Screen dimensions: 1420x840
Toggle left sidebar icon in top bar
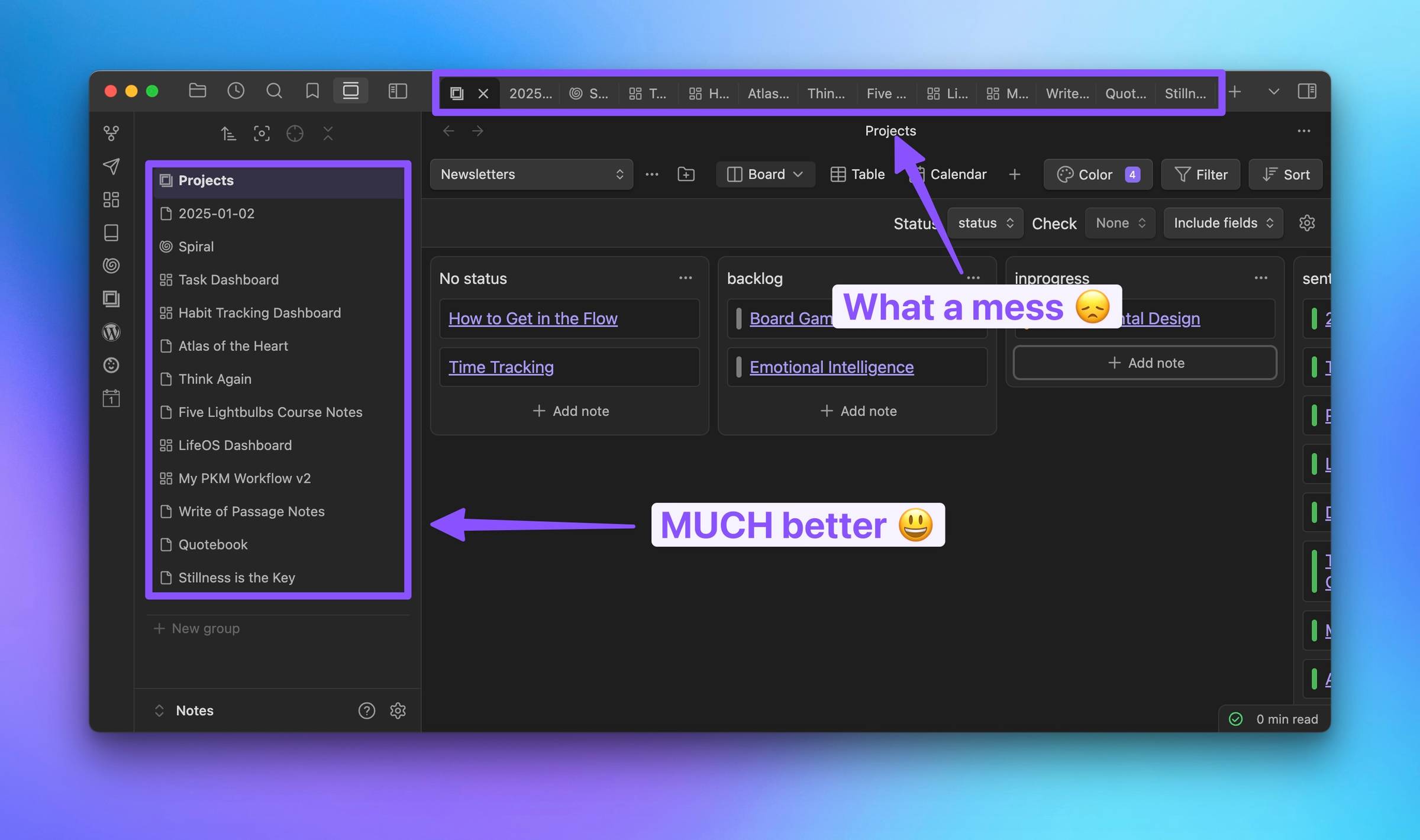pos(398,91)
